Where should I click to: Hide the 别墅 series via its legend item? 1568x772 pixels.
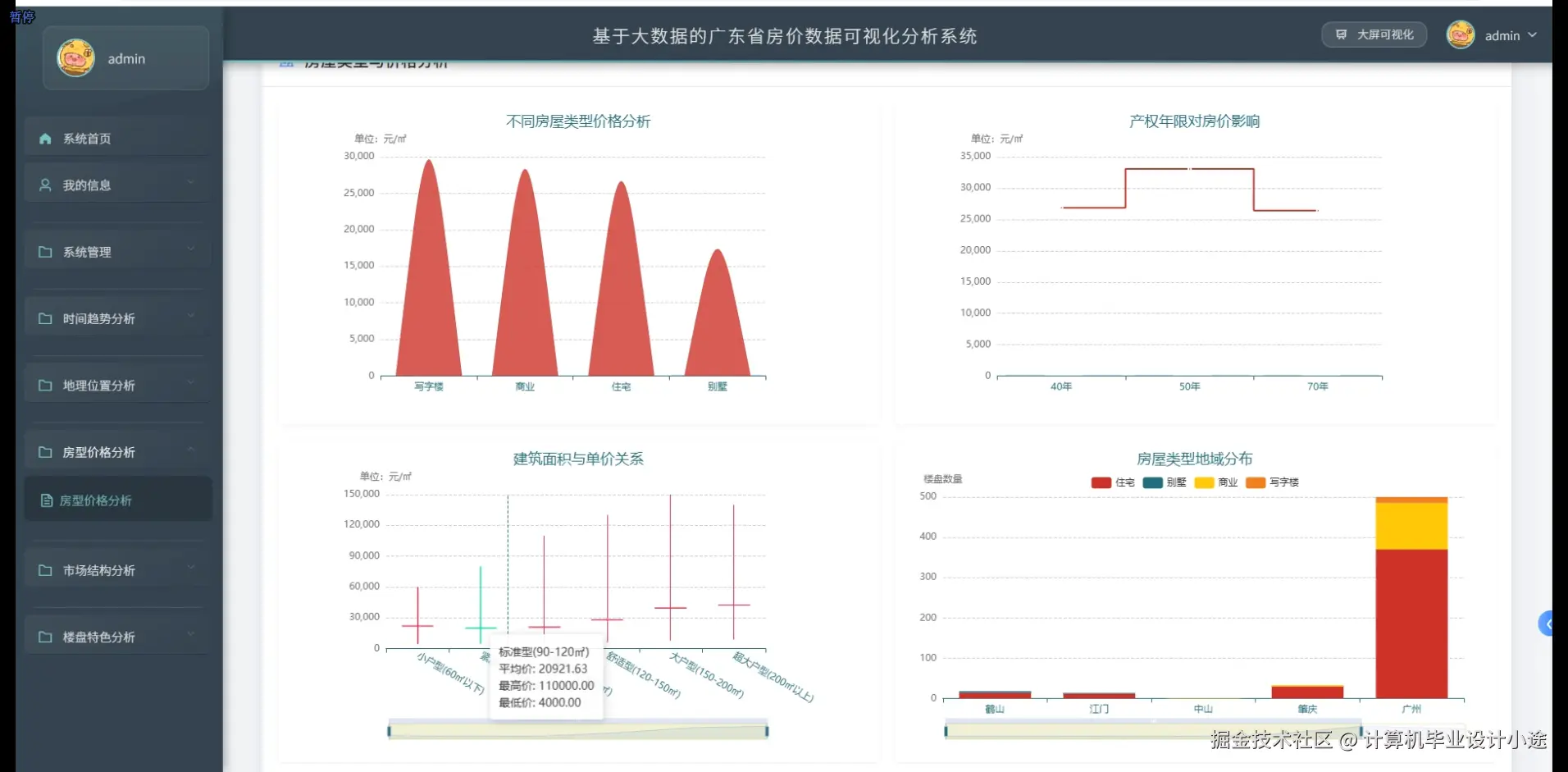point(1165,482)
